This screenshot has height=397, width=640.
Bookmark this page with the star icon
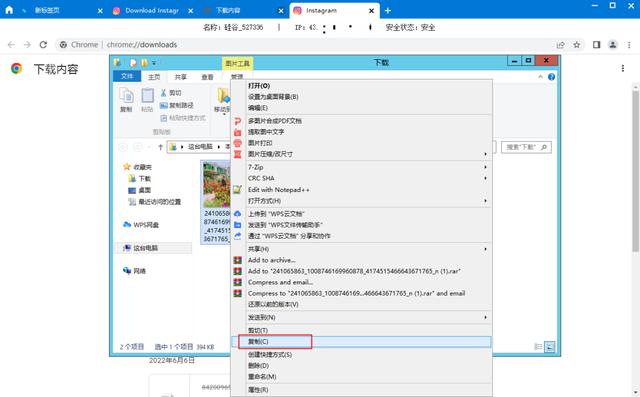click(x=576, y=44)
